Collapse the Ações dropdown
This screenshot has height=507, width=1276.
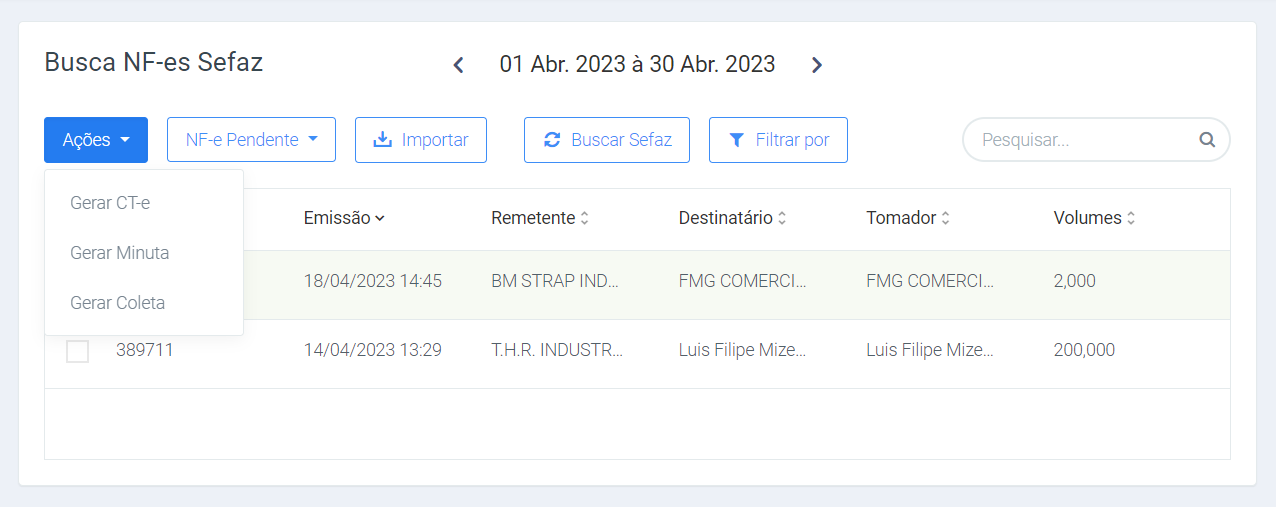96,140
